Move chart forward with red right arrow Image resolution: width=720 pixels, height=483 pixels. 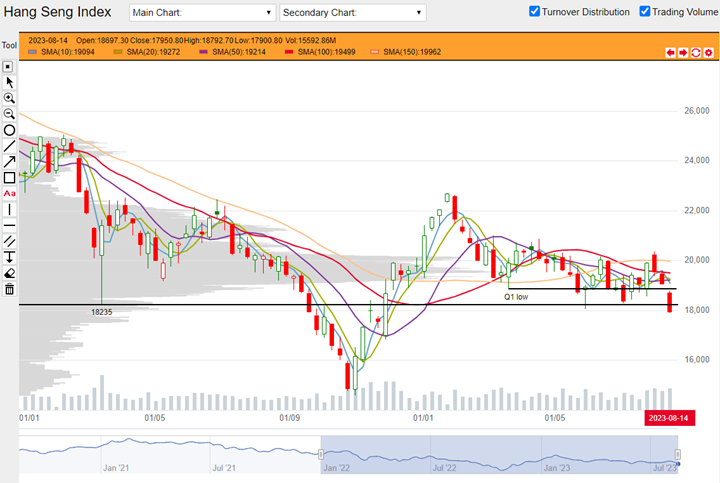[x=683, y=53]
